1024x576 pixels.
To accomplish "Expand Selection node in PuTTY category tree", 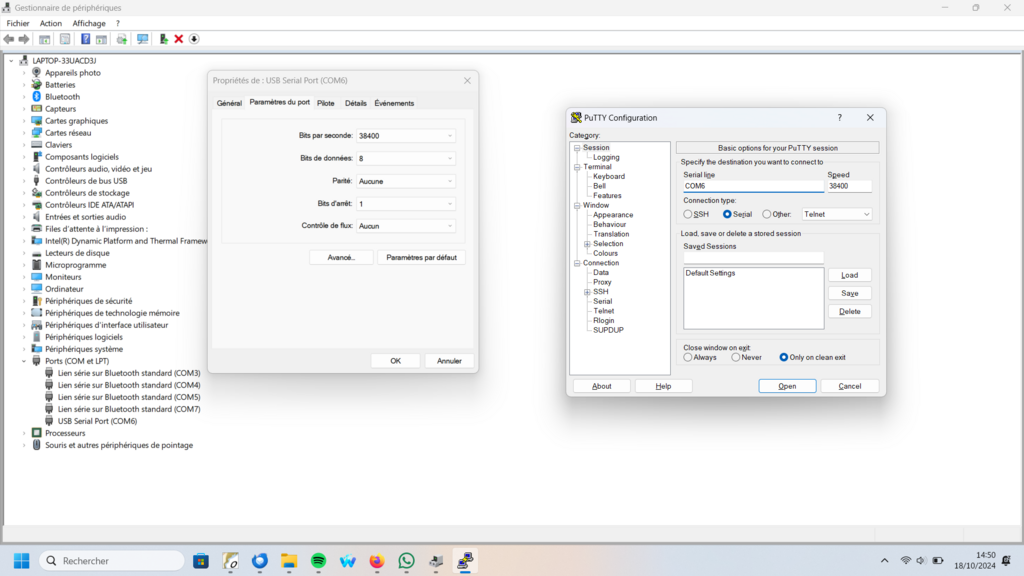I will point(587,244).
